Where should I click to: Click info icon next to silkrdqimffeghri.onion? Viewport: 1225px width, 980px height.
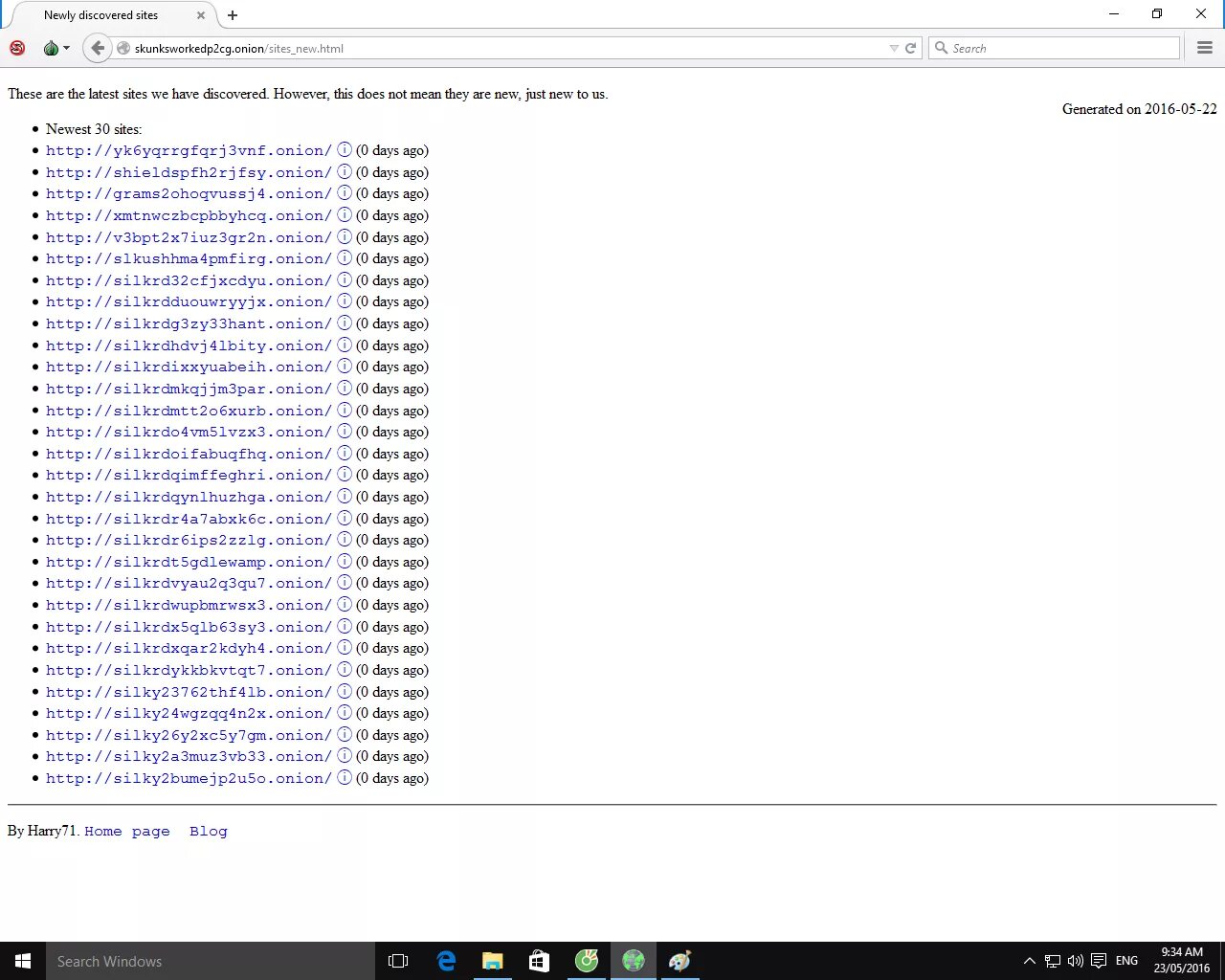point(345,474)
